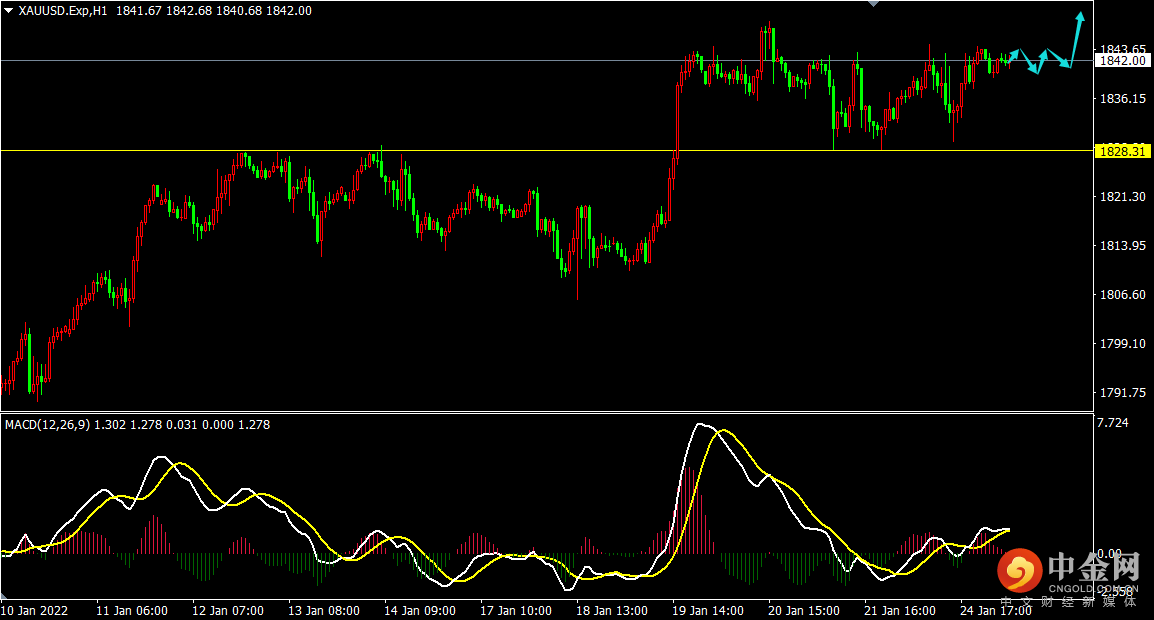Click the grey chart shift marker at top
Screen dimensions: 1154x620
(874, 4)
